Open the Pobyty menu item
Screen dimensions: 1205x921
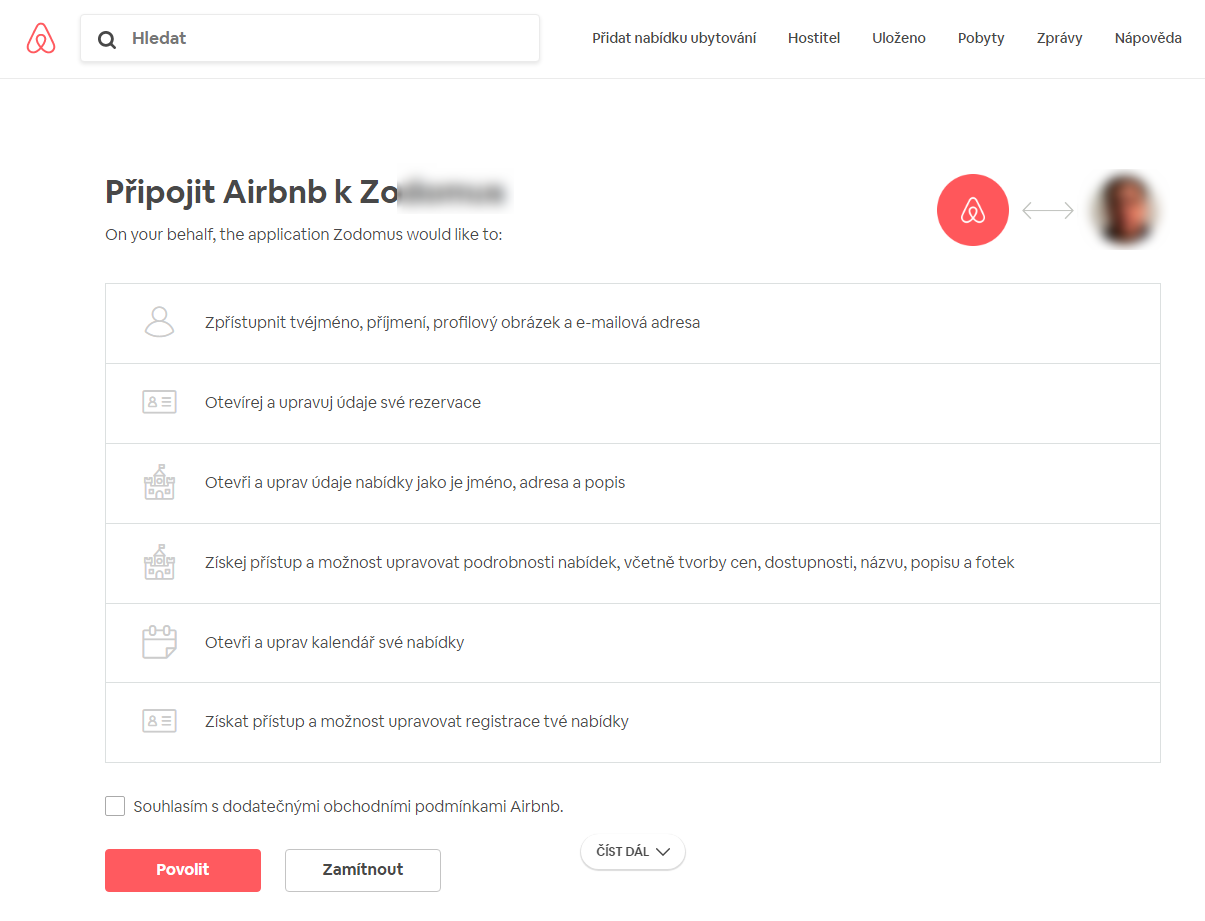pyautogui.click(x=981, y=38)
